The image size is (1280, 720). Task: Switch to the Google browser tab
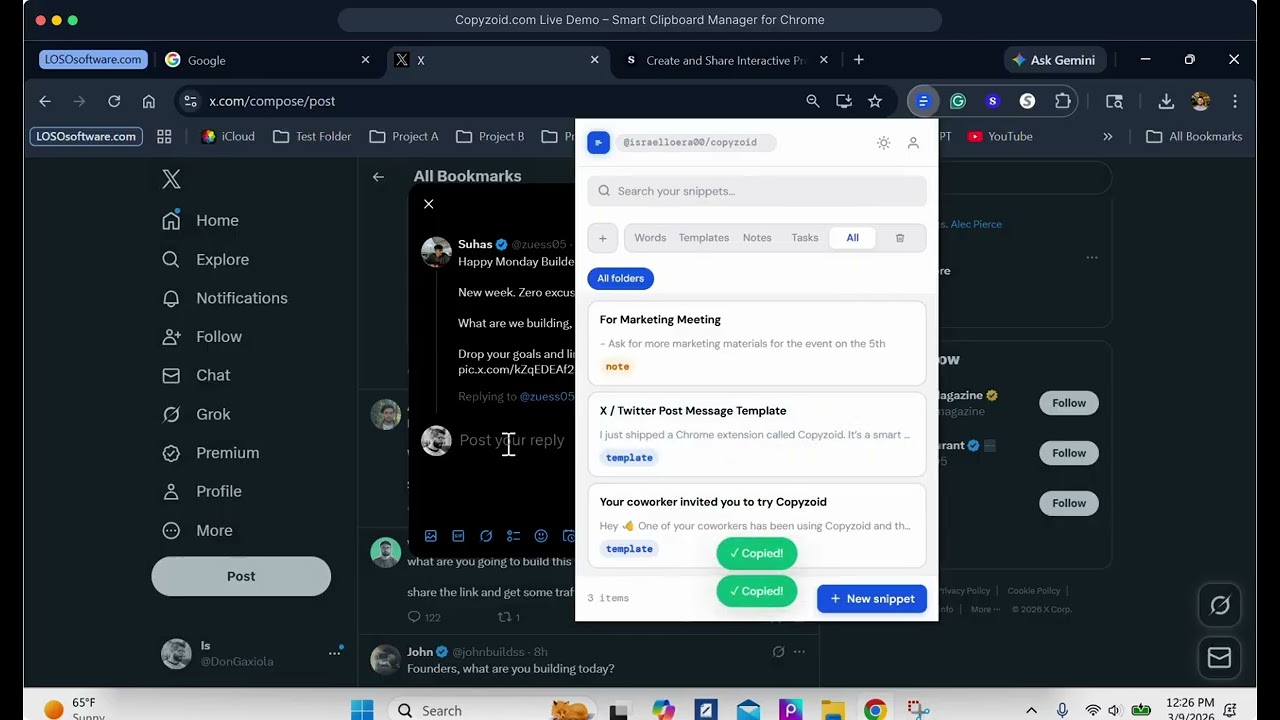point(268,60)
